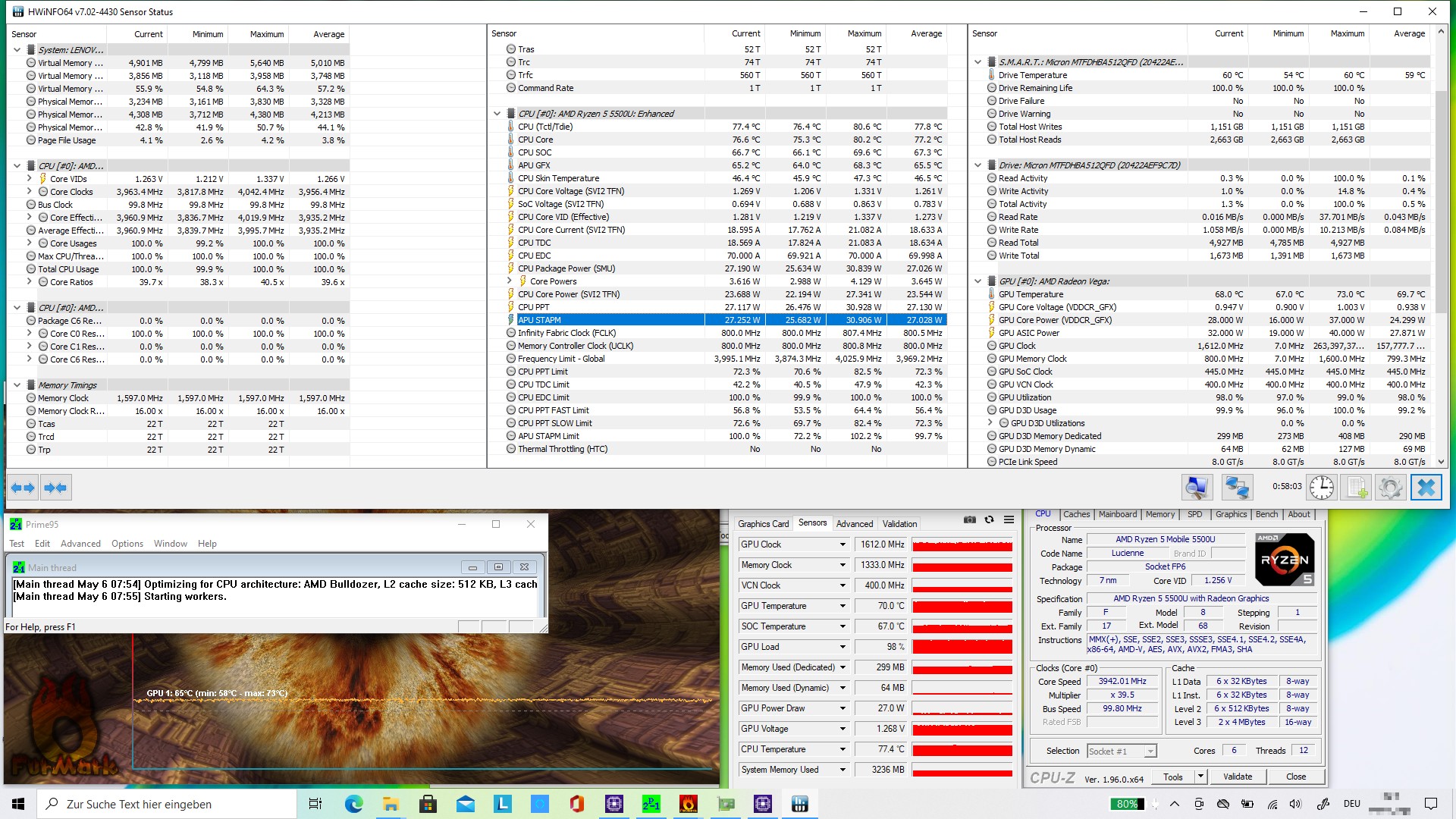Viewport: 1456px width, 819px height.
Task: Collapse the GPU AMD Radeon Vega section
Action: (x=978, y=281)
